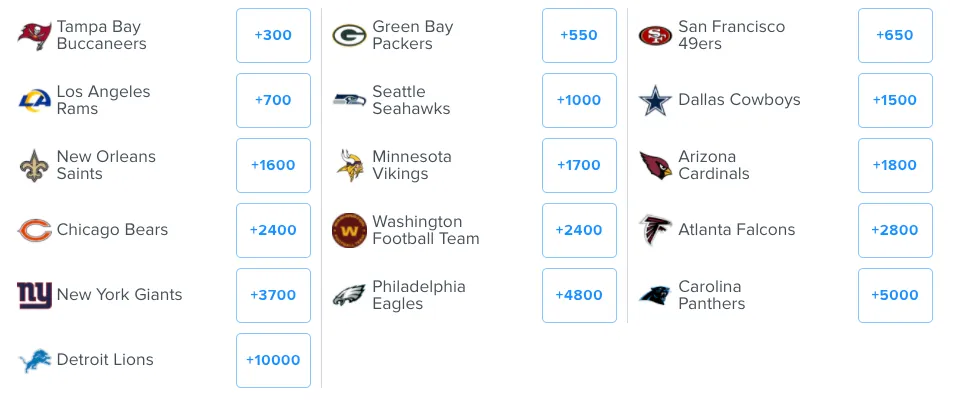Click the Dallas Cowboys star logo
Screen dimensions: 953x405
(x=655, y=100)
